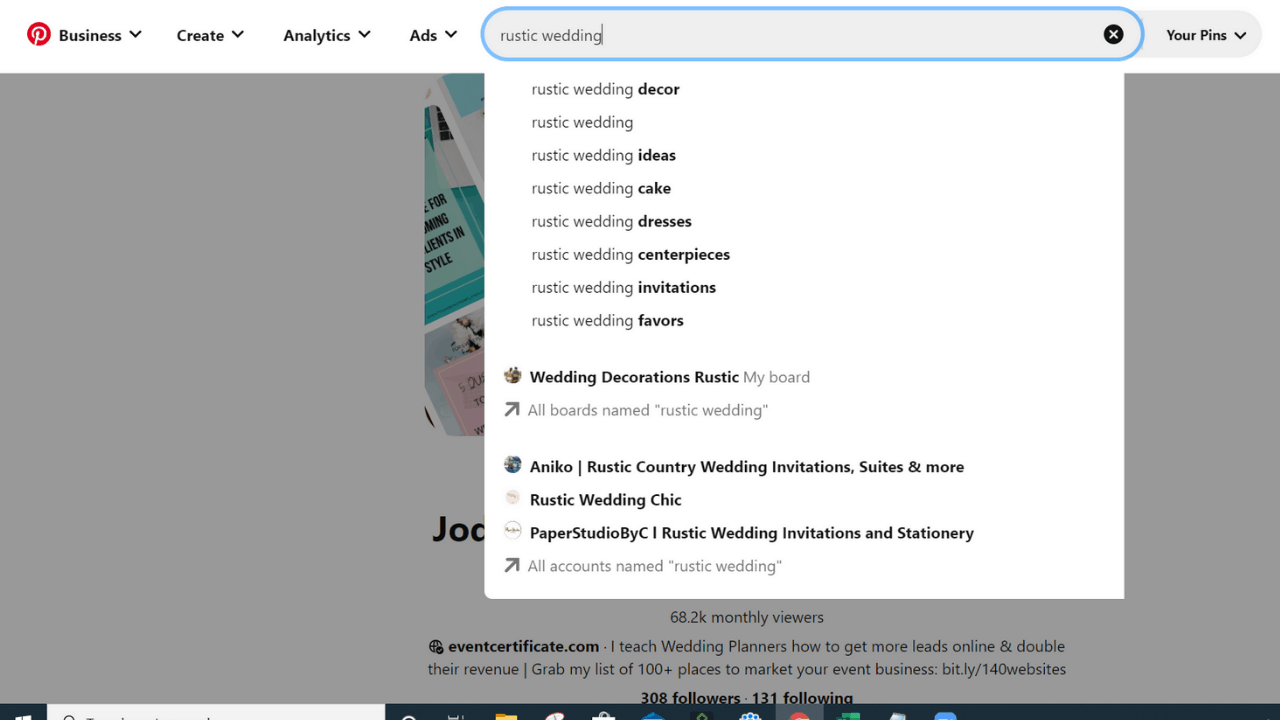Open the Business dropdown menu
Viewport: 1280px width, 720px height.
point(100,35)
